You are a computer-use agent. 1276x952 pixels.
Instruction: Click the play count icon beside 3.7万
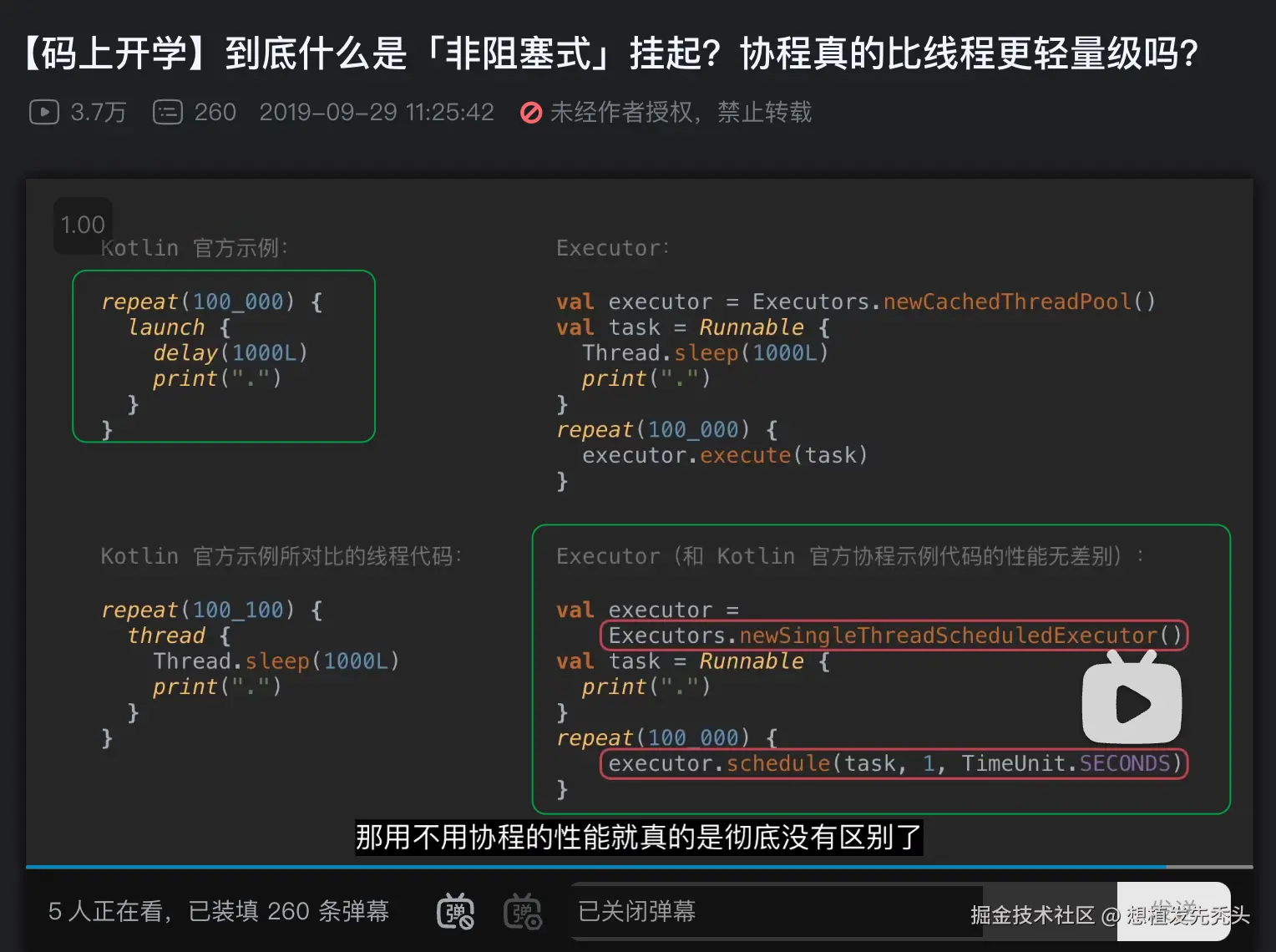click(43, 112)
